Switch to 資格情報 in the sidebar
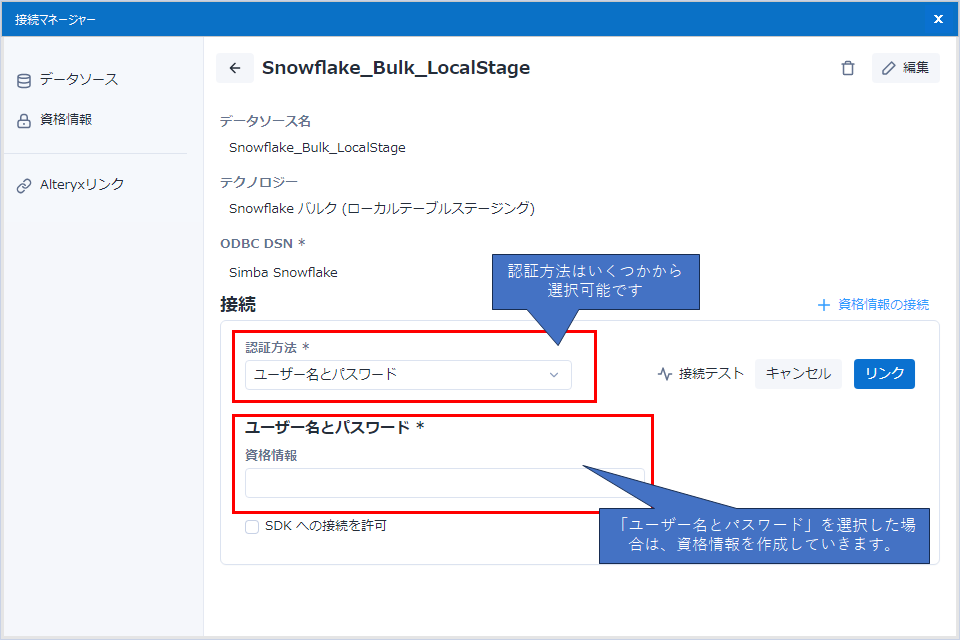The image size is (960, 640). (66, 120)
